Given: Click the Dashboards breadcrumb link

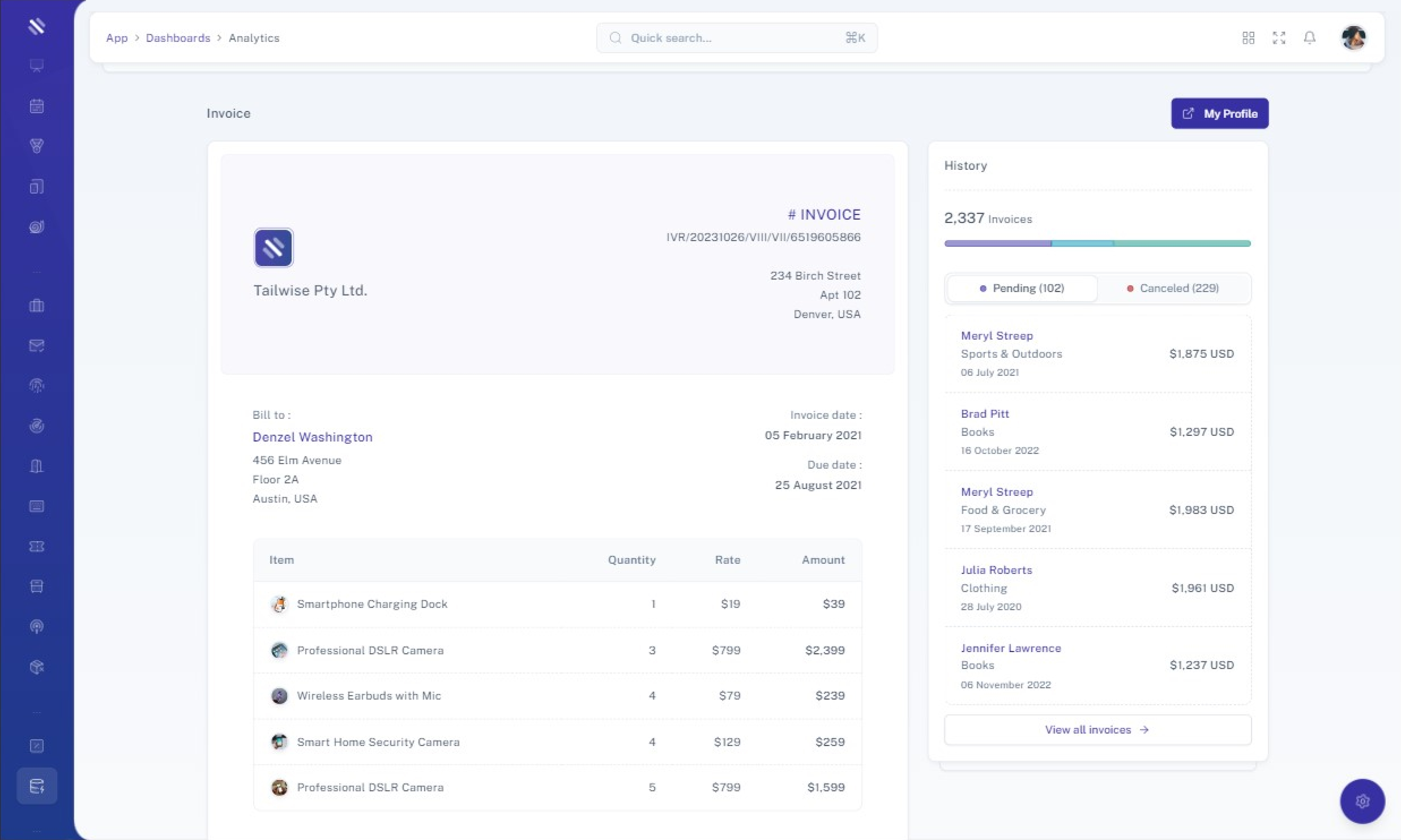Looking at the screenshot, I should (x=178, y=38).
